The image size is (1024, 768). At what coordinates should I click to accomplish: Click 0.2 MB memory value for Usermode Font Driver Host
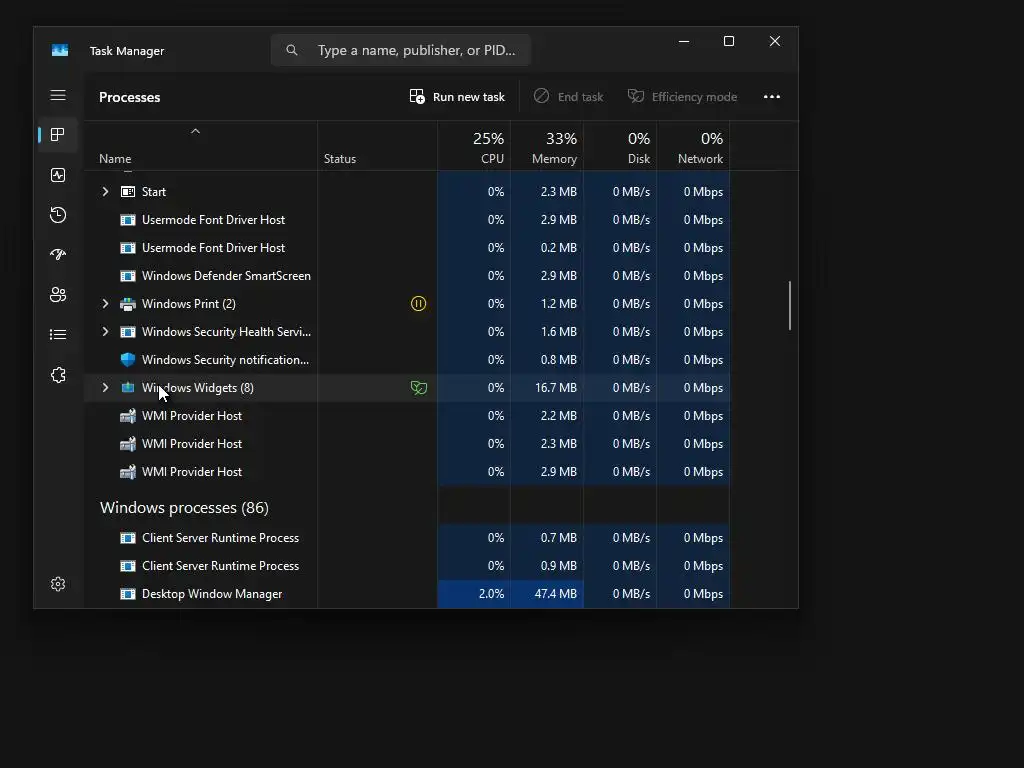tap(558, 248)
